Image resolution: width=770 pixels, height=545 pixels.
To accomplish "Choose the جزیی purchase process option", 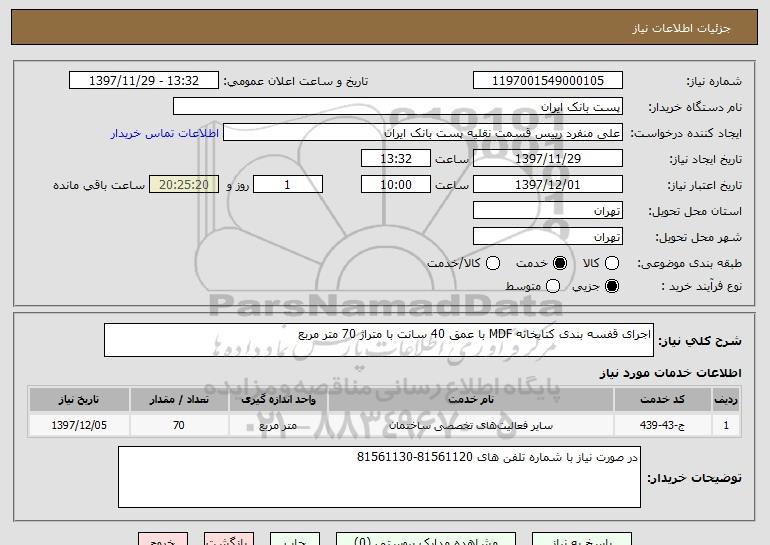I will (x=612, y=286).
